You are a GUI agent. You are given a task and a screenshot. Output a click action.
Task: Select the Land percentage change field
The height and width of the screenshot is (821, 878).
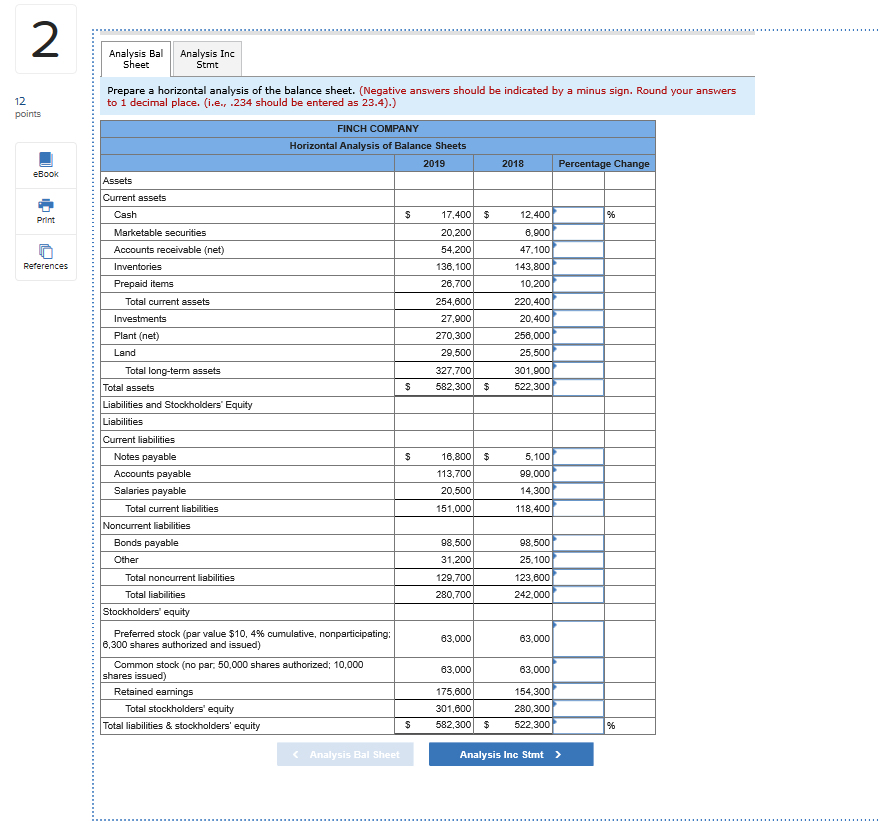point(577,353)
